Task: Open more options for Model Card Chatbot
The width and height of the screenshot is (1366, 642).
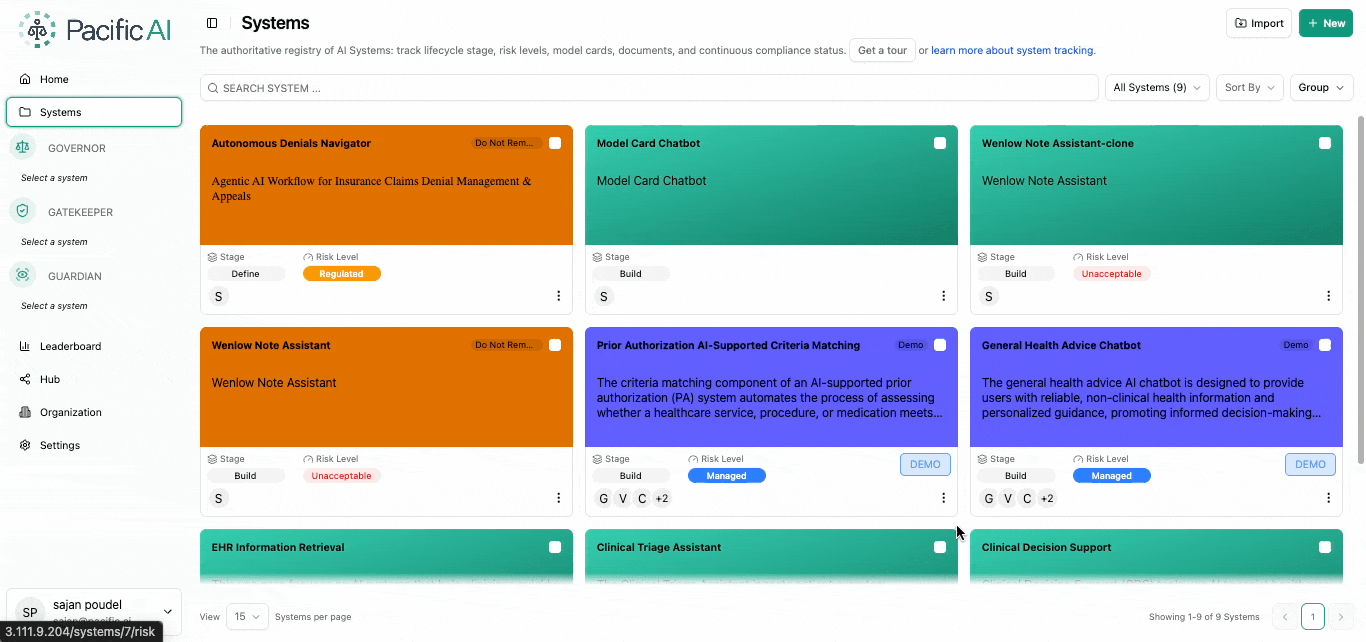Action: coord(943,296)
